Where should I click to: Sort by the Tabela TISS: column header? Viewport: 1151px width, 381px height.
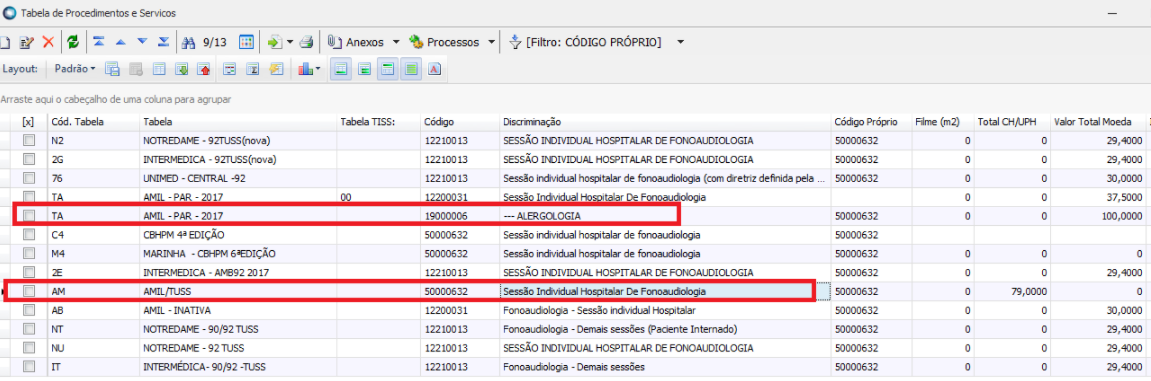378,122
